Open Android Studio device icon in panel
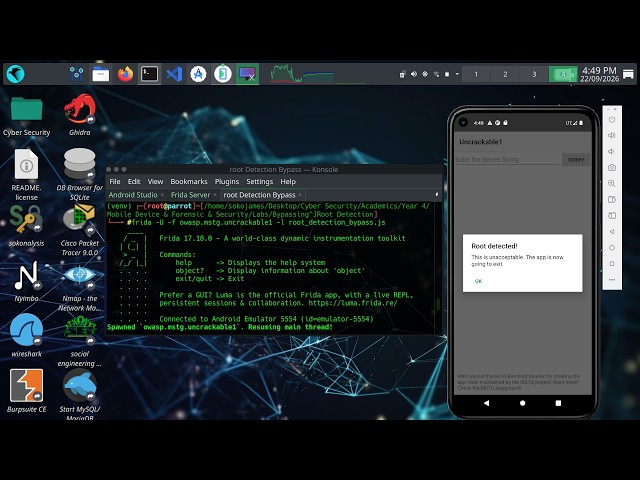The image size is (640, 480). [223, 74]
